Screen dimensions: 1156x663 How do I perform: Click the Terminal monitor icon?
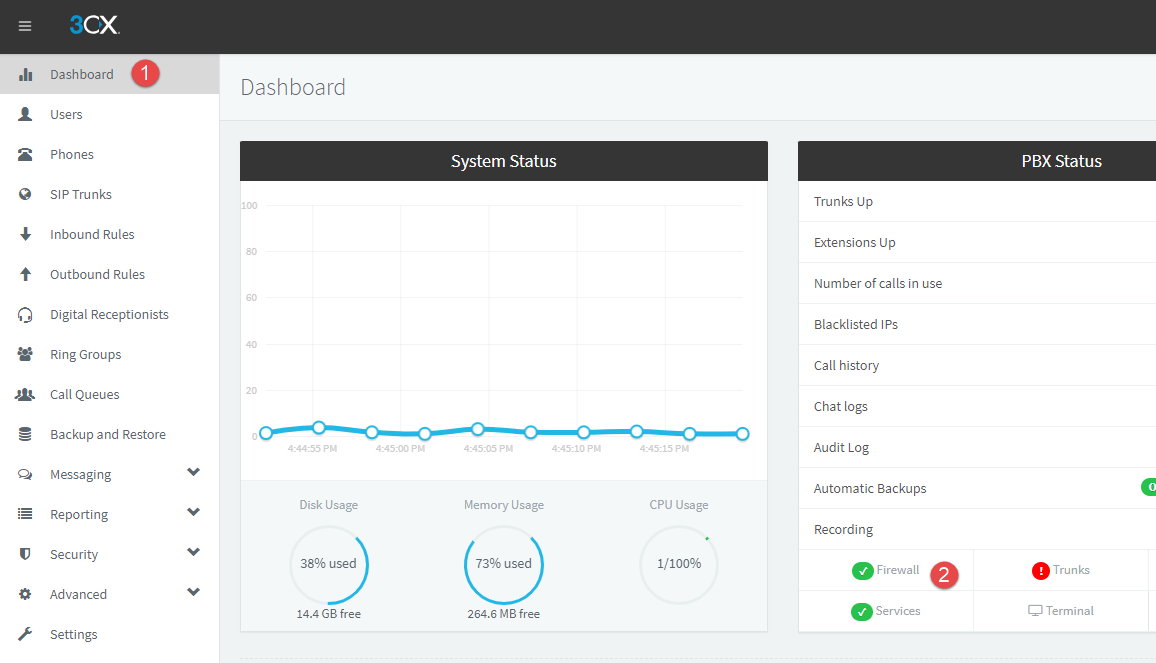(1035, 611)
